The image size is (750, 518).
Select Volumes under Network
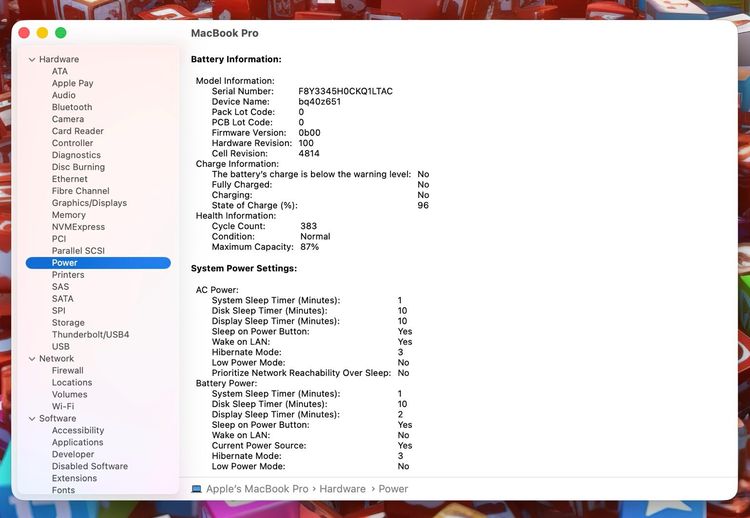[x=70, y=395]
